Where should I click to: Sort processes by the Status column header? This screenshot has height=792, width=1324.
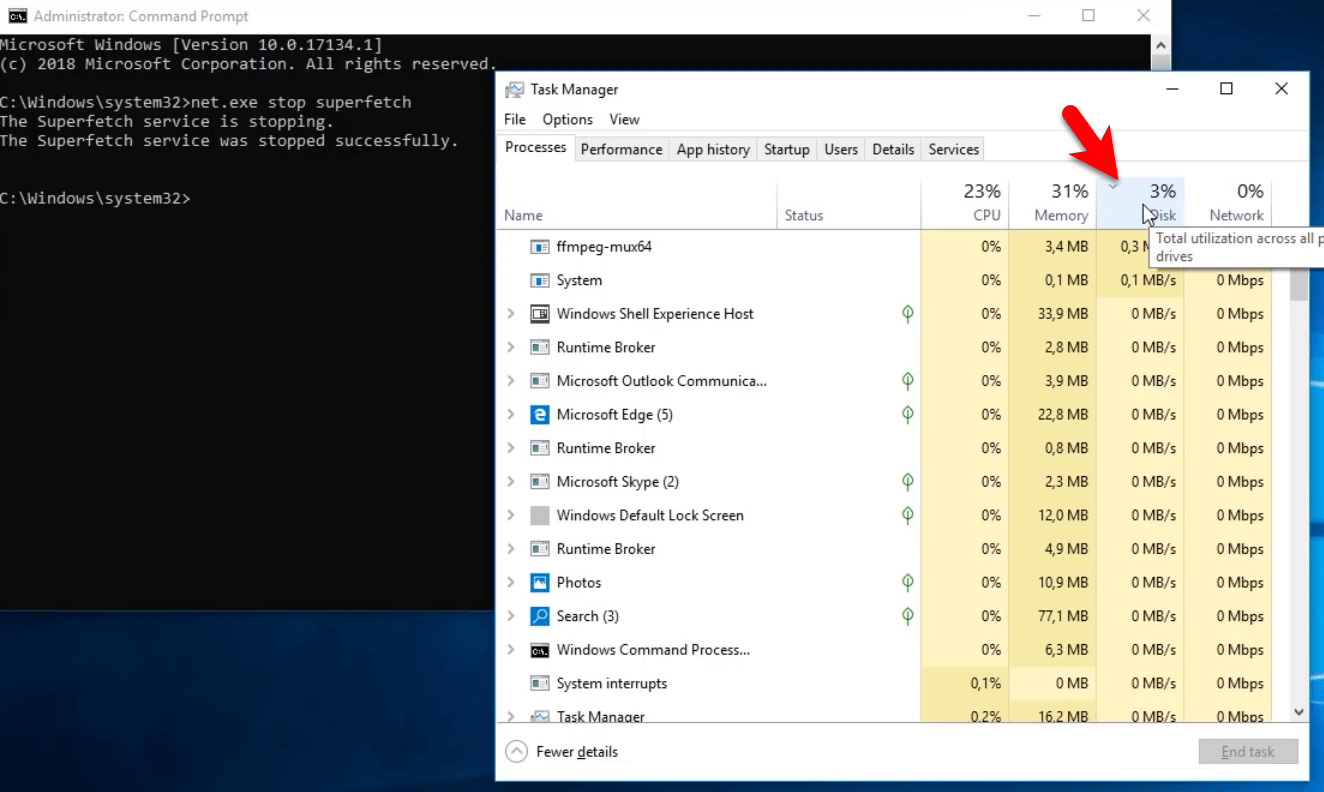click(849, 203)
